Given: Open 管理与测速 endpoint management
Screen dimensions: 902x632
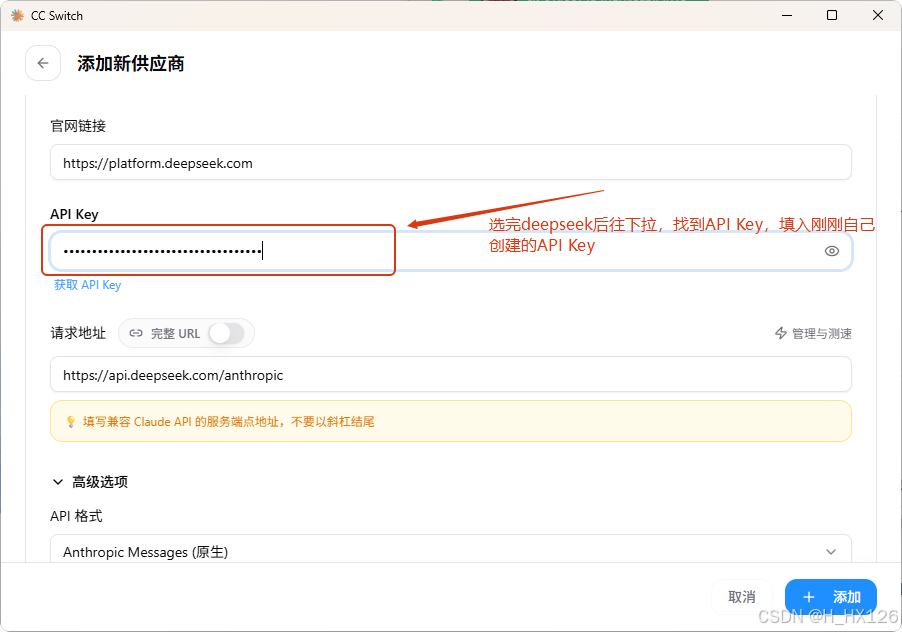Looking at the screenshot, I should (x=813, y=334).
